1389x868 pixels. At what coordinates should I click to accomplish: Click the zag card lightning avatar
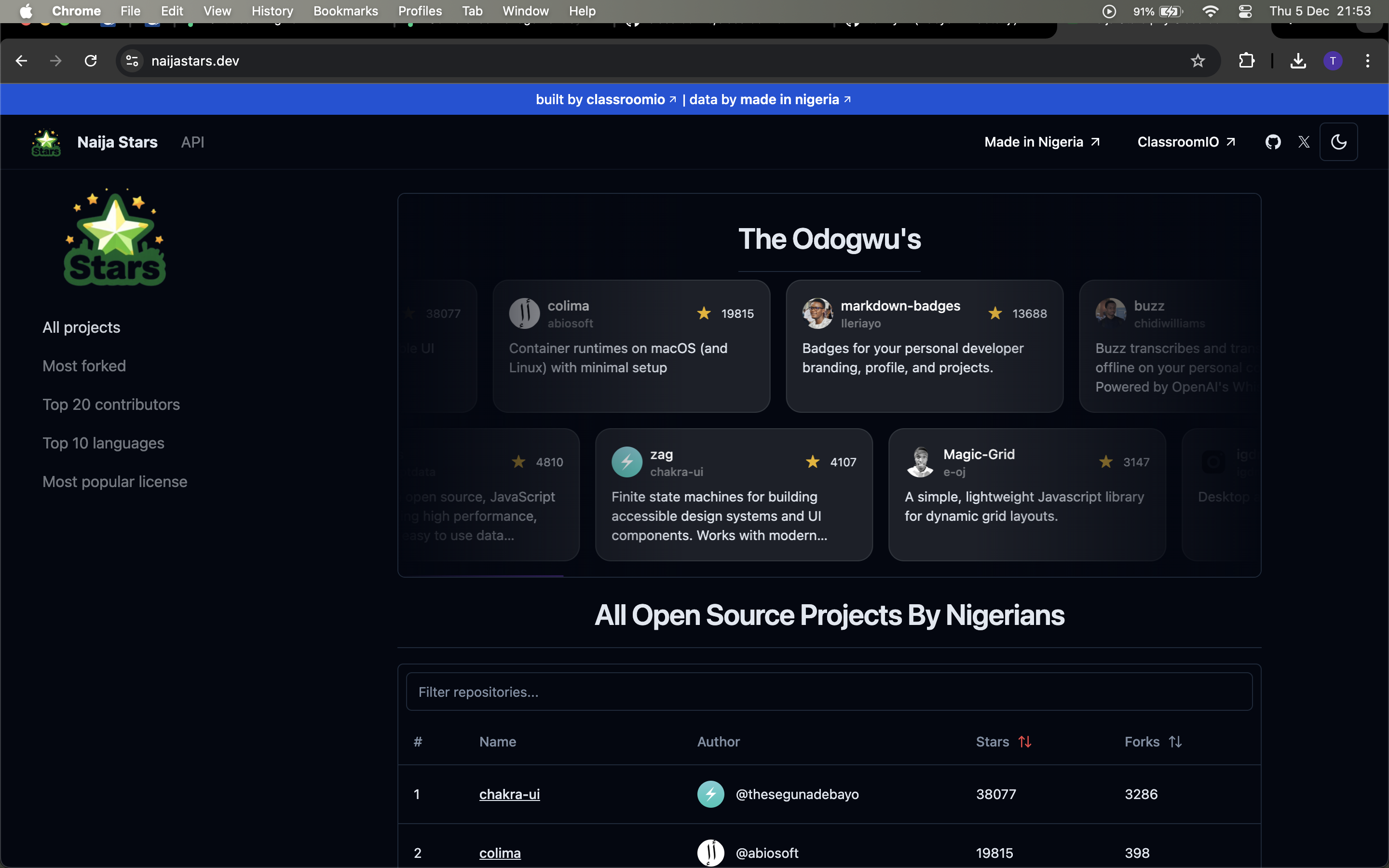click(627, 462)
